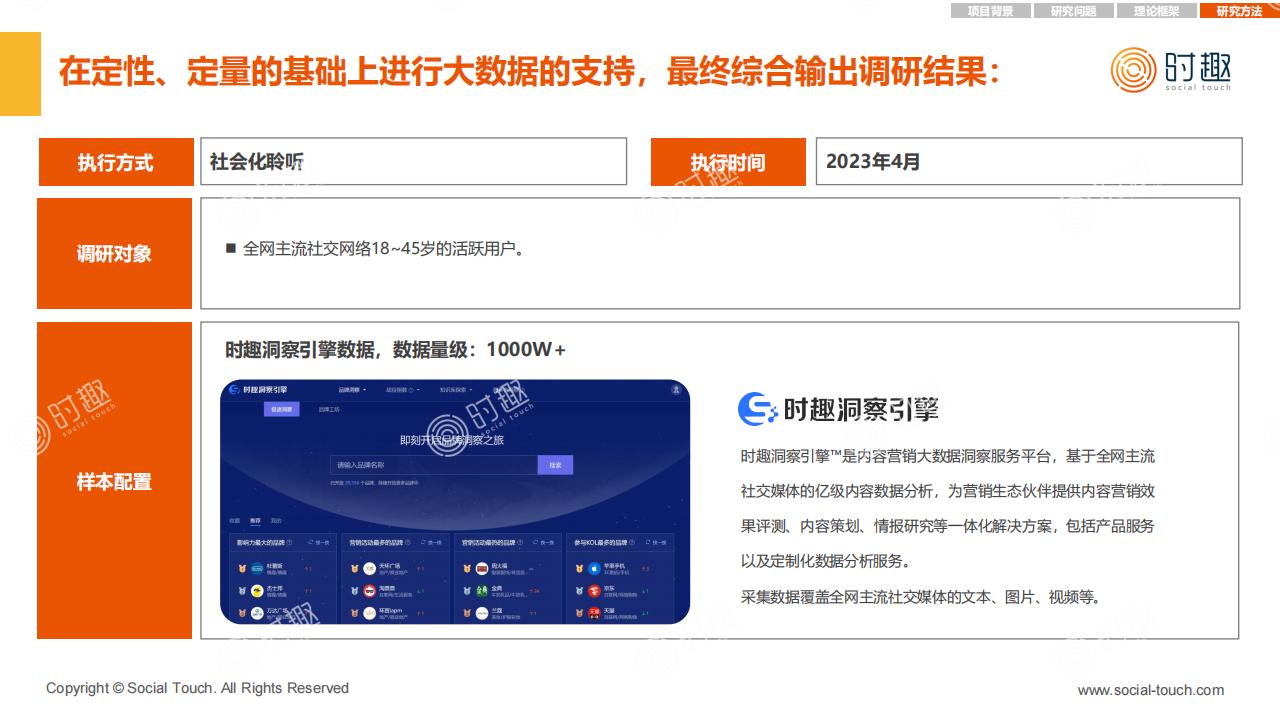Select the 数据量级：1000W+ heading text
The image size is (1280, 720).
(480, 349)
